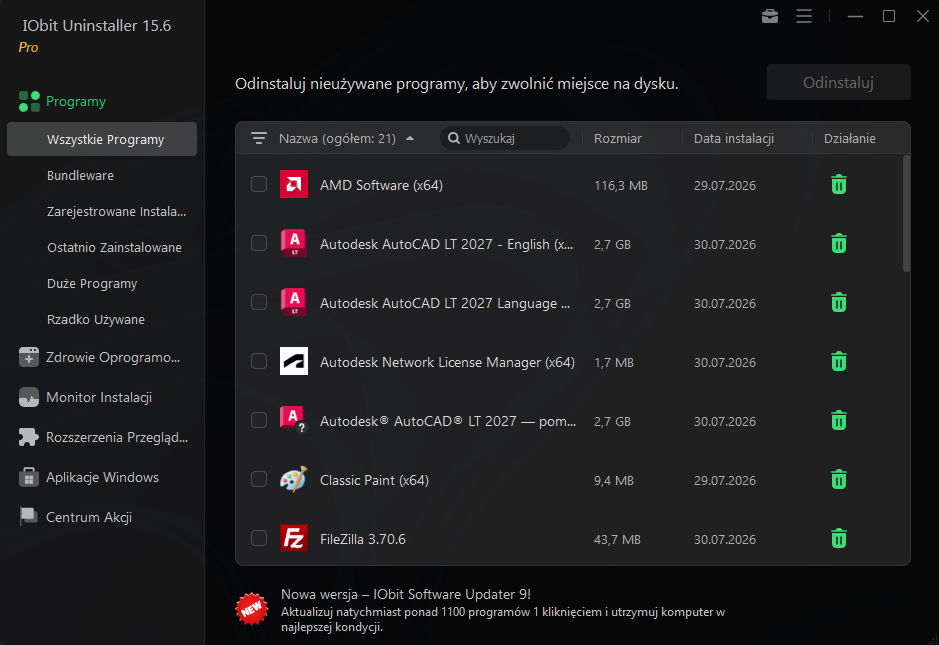Click the 43,7 MB size value
The image size is (939, 645).
[617, 540]
